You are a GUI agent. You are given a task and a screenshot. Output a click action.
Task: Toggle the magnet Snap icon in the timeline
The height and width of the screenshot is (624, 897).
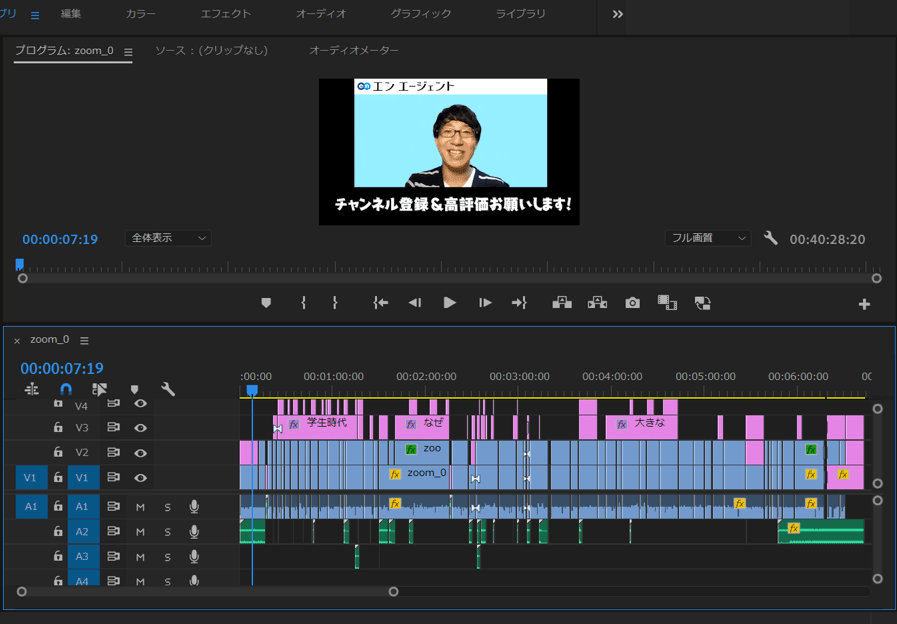point(66,389)
